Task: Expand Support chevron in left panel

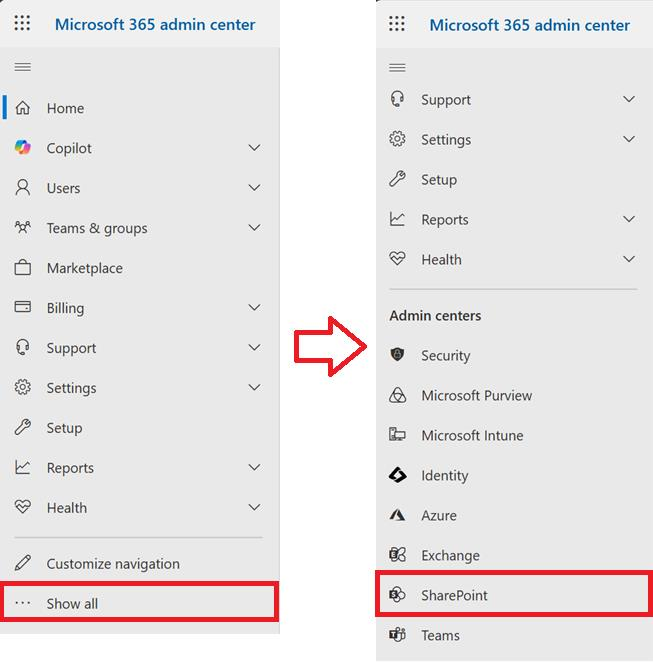Action: point(254,347)
